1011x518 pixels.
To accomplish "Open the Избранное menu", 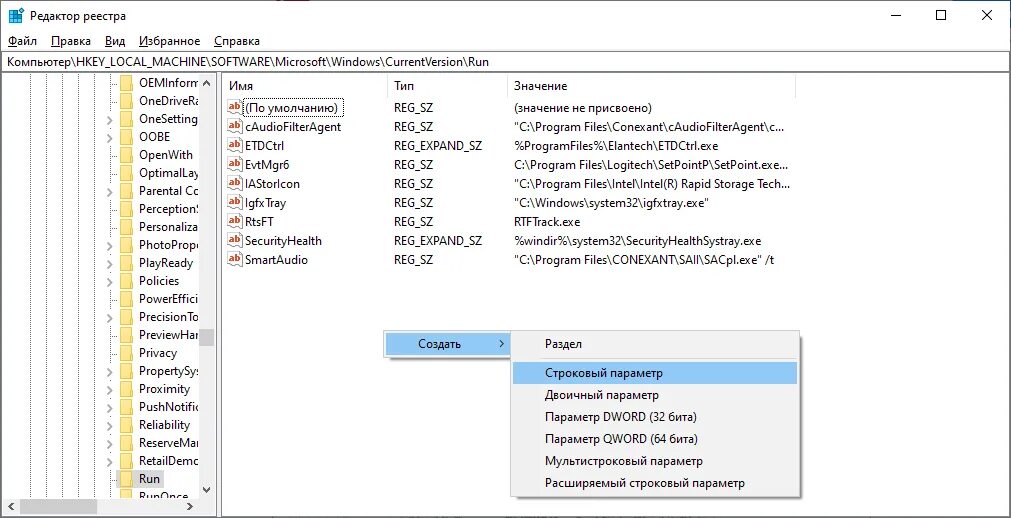I will pos(170,41).
